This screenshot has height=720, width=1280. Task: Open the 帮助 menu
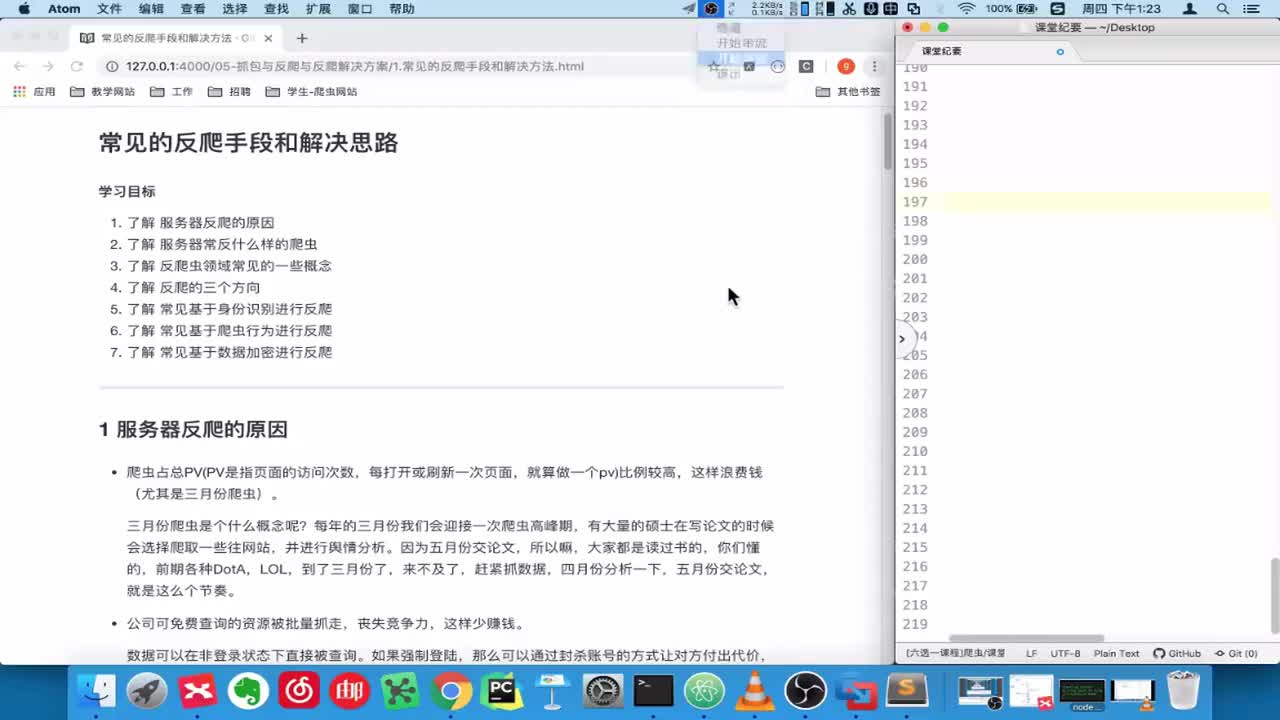point(402,9)
